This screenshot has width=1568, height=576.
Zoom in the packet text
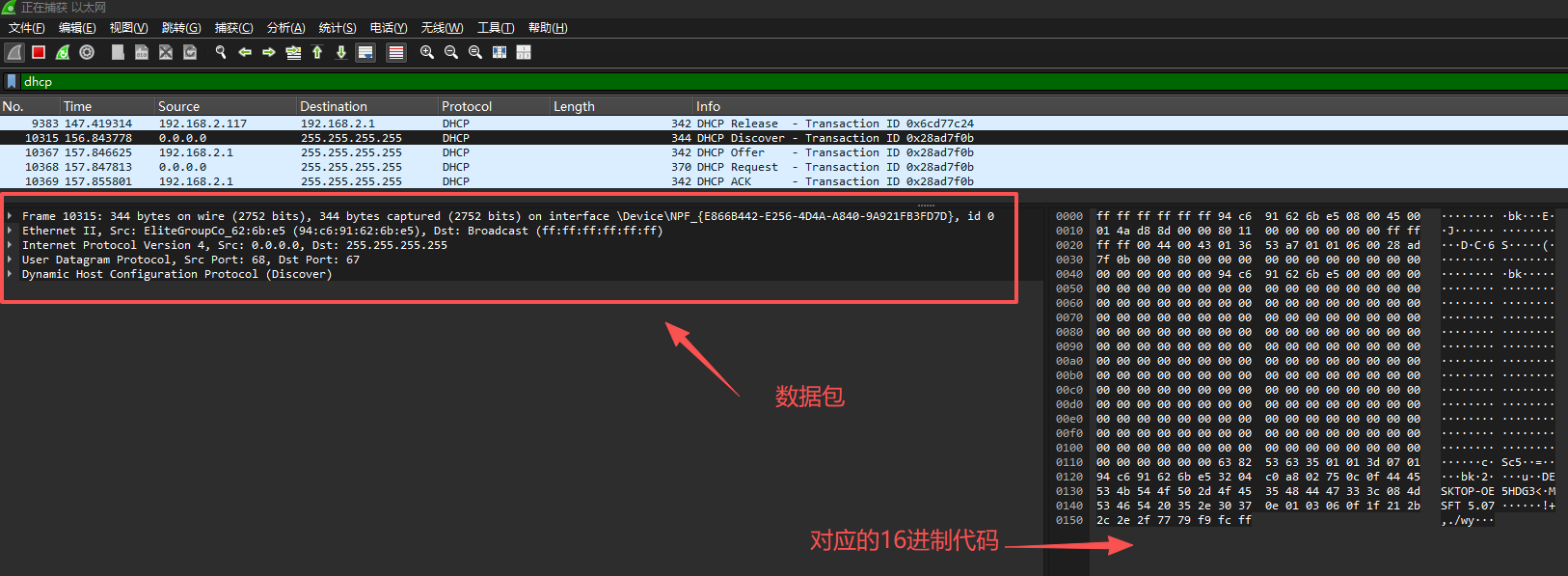pos(427,52)
